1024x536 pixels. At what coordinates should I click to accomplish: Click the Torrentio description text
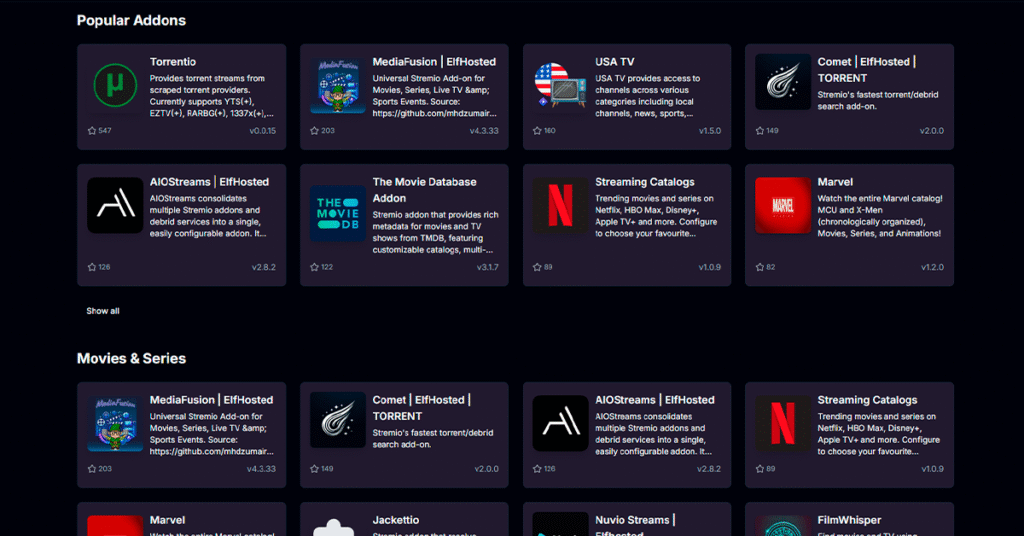point(212,96)
